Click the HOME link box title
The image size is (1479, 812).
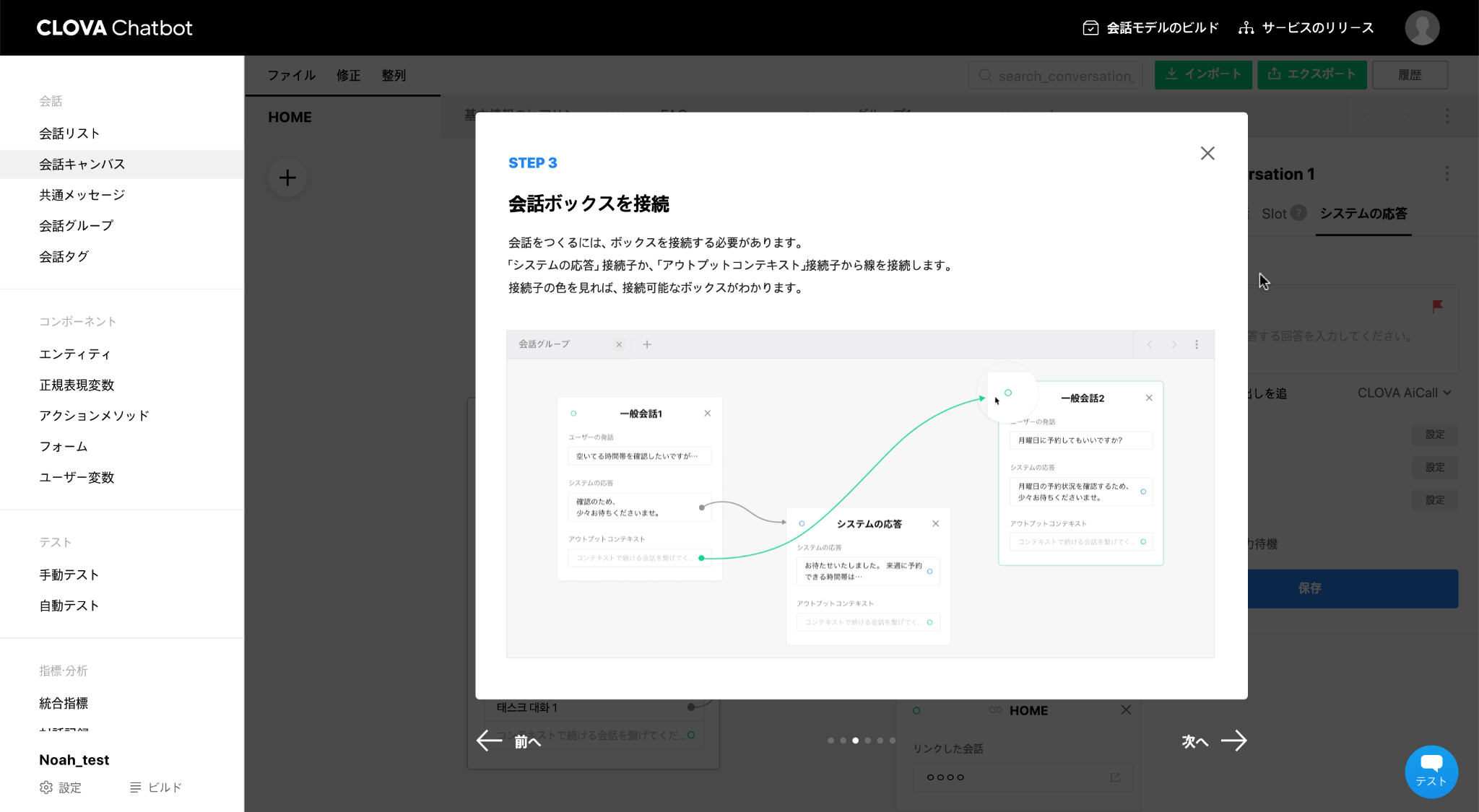click(x=1028, y=711)
